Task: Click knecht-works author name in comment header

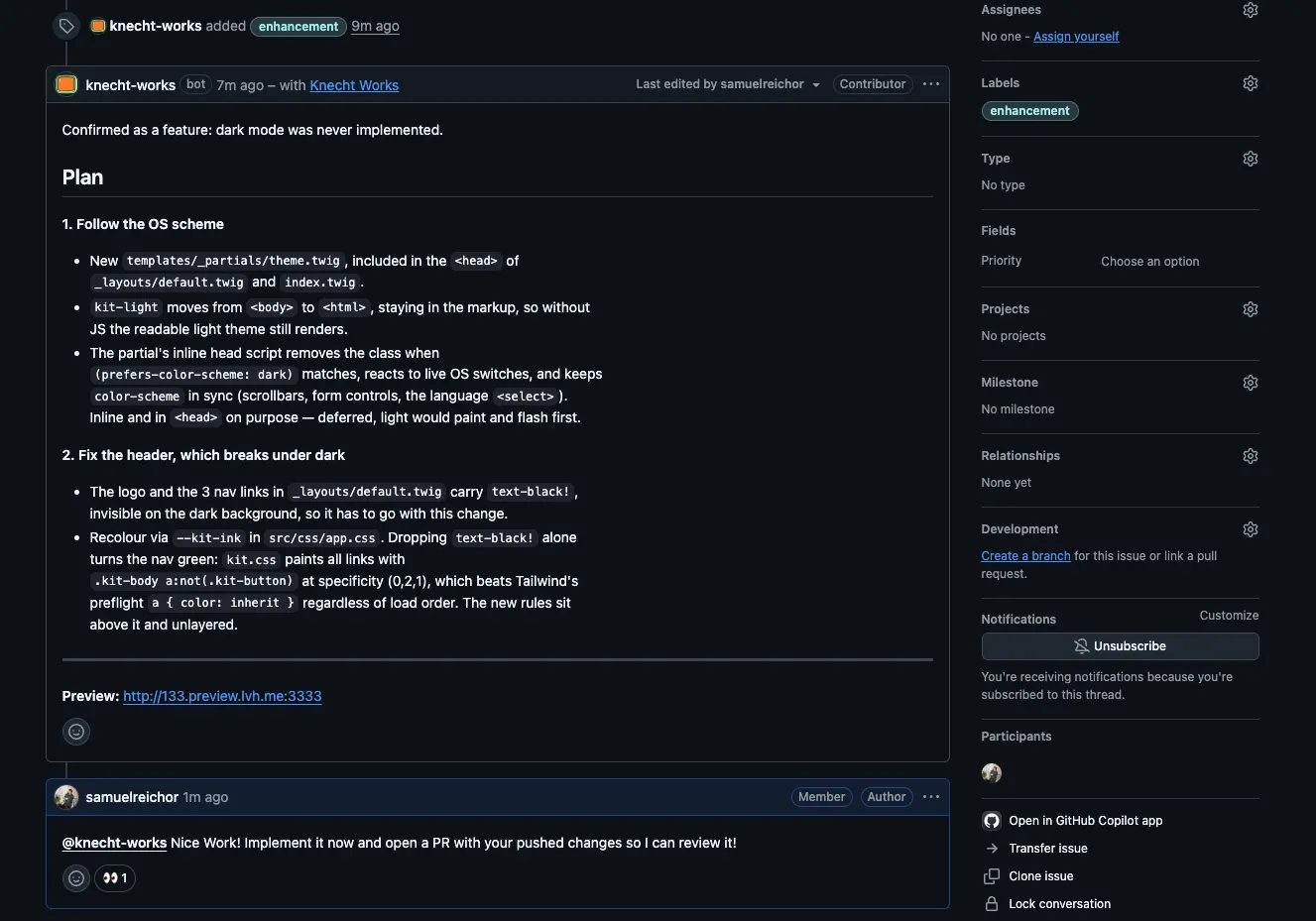Action: (x=131, y=85)
